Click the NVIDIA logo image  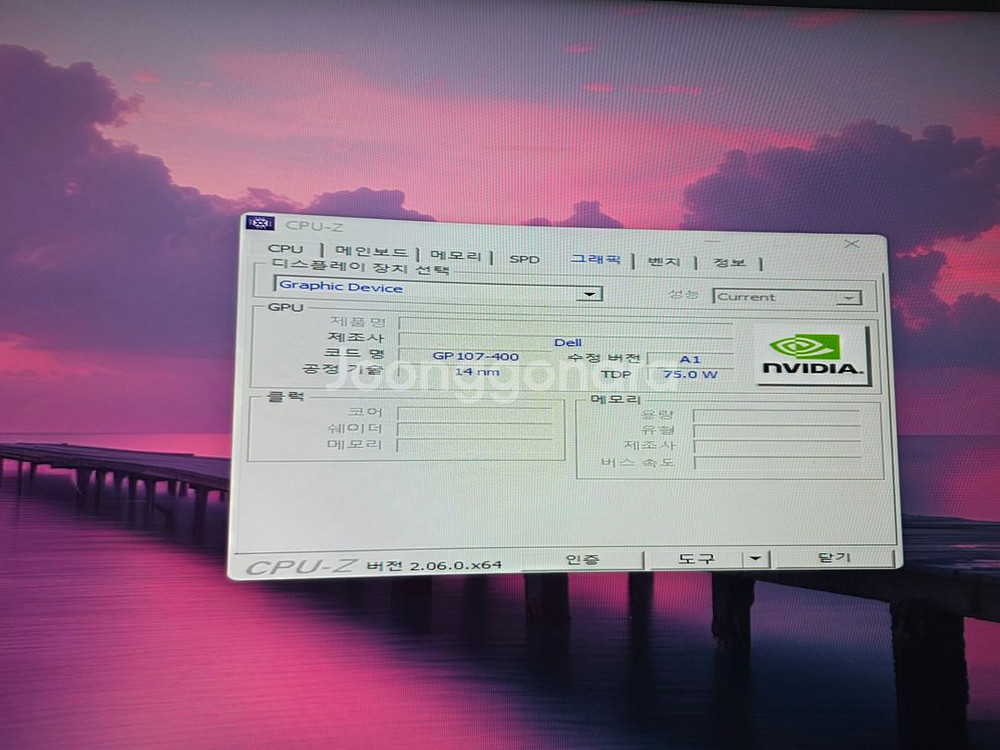[811, 355]
